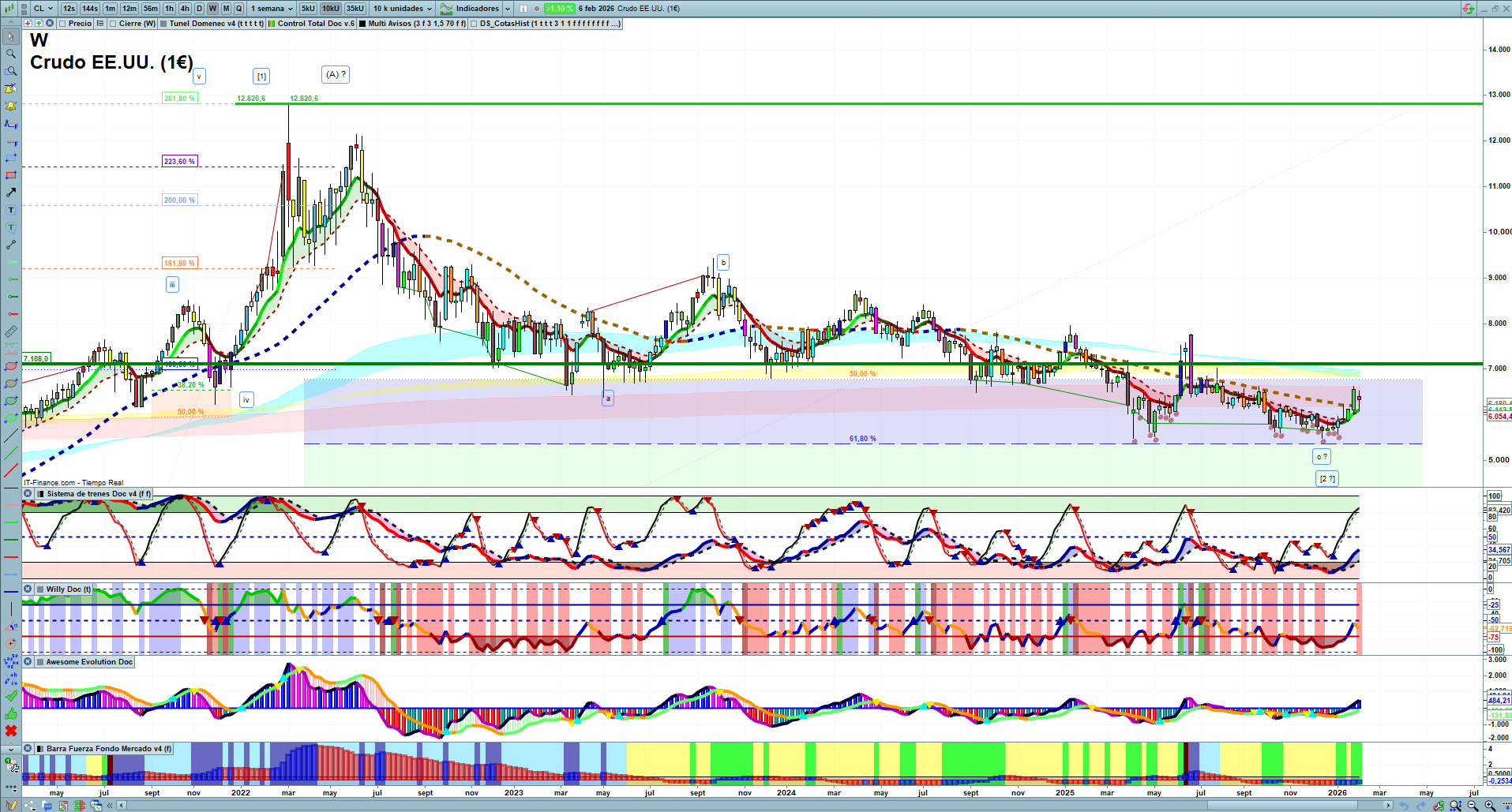
Task: Click the scrollbar left arrow
Action: pyautogui.click(x=121, y=806)
